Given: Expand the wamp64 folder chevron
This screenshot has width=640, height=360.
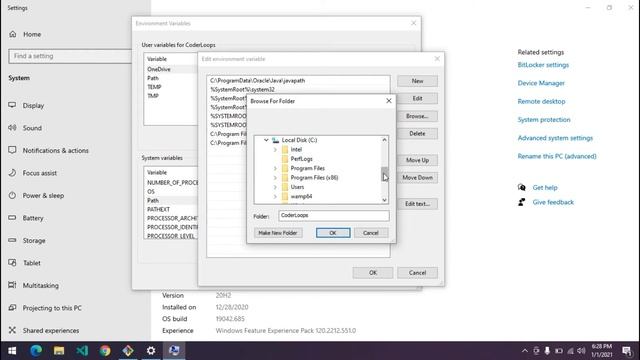Looking at the screenshot, I should [x=275, y=196].
